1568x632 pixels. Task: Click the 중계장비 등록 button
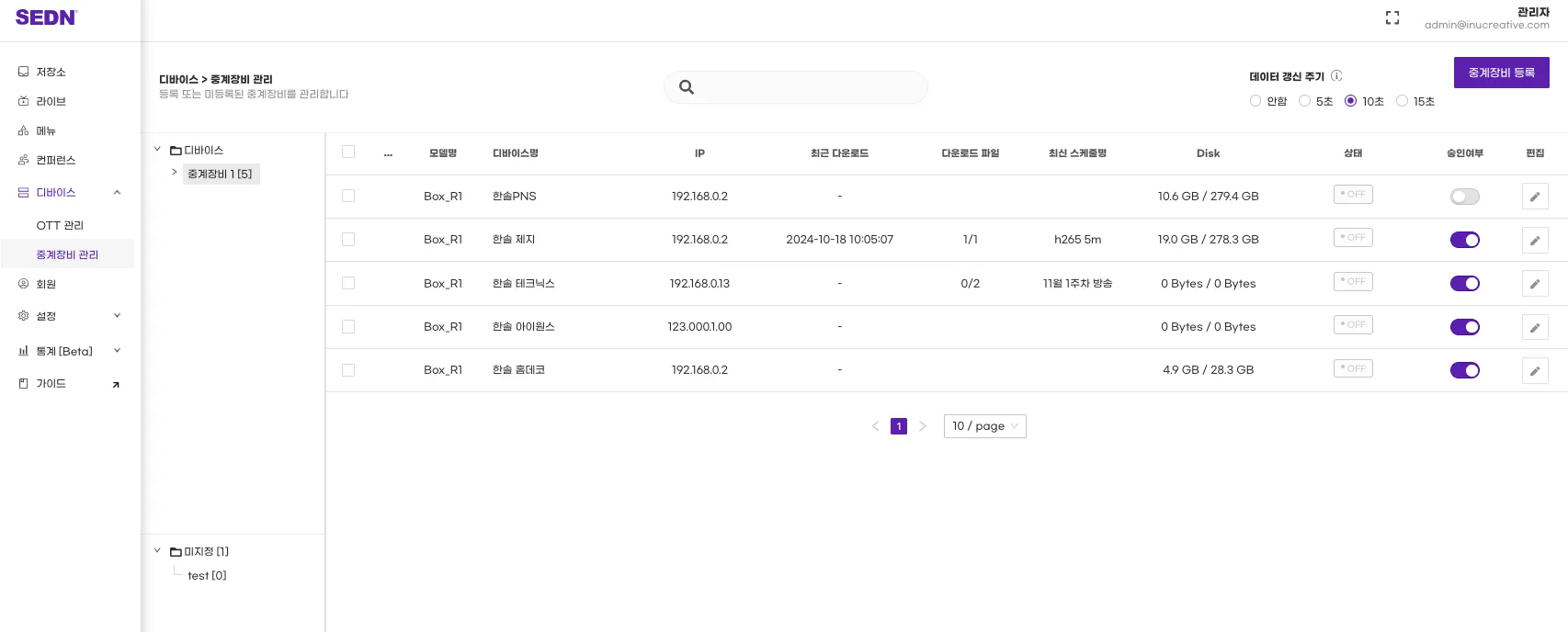click(x=1501, y=73)
